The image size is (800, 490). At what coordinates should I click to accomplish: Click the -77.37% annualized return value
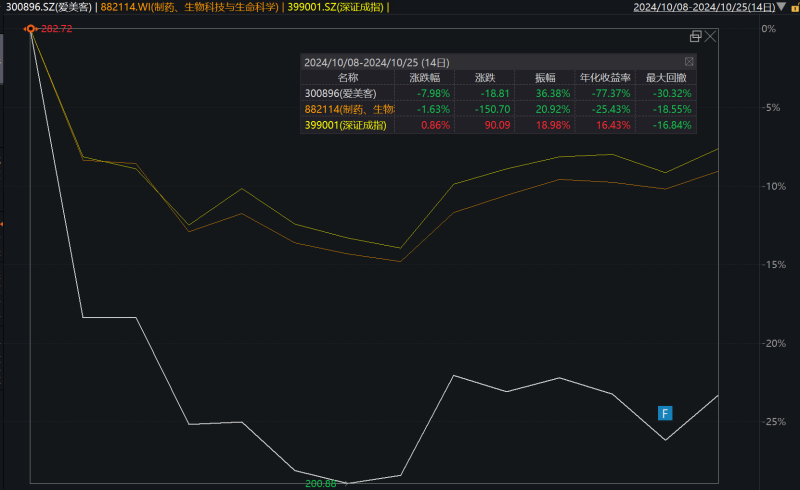[611, 93]
